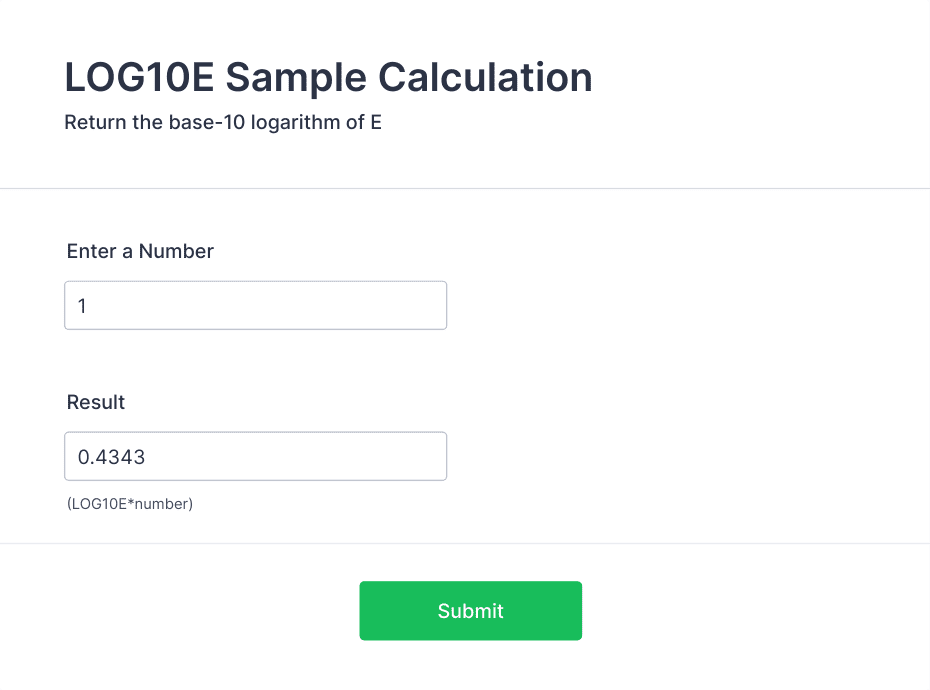This screenshot has height=690, width=930.
Task: Select the number 1 in the input box
Action: (82, 306)
